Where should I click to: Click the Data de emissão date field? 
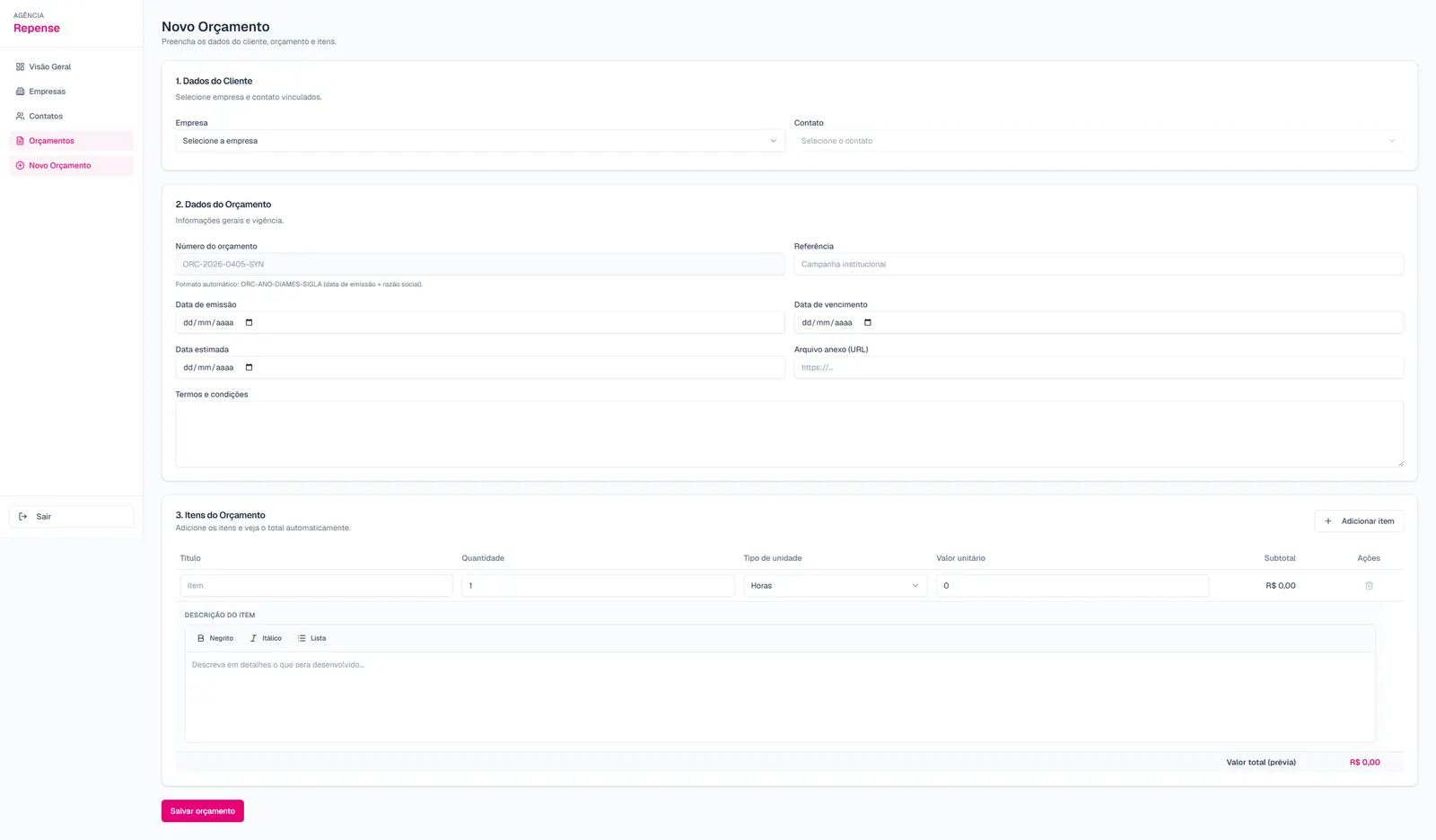pos(480,322)
